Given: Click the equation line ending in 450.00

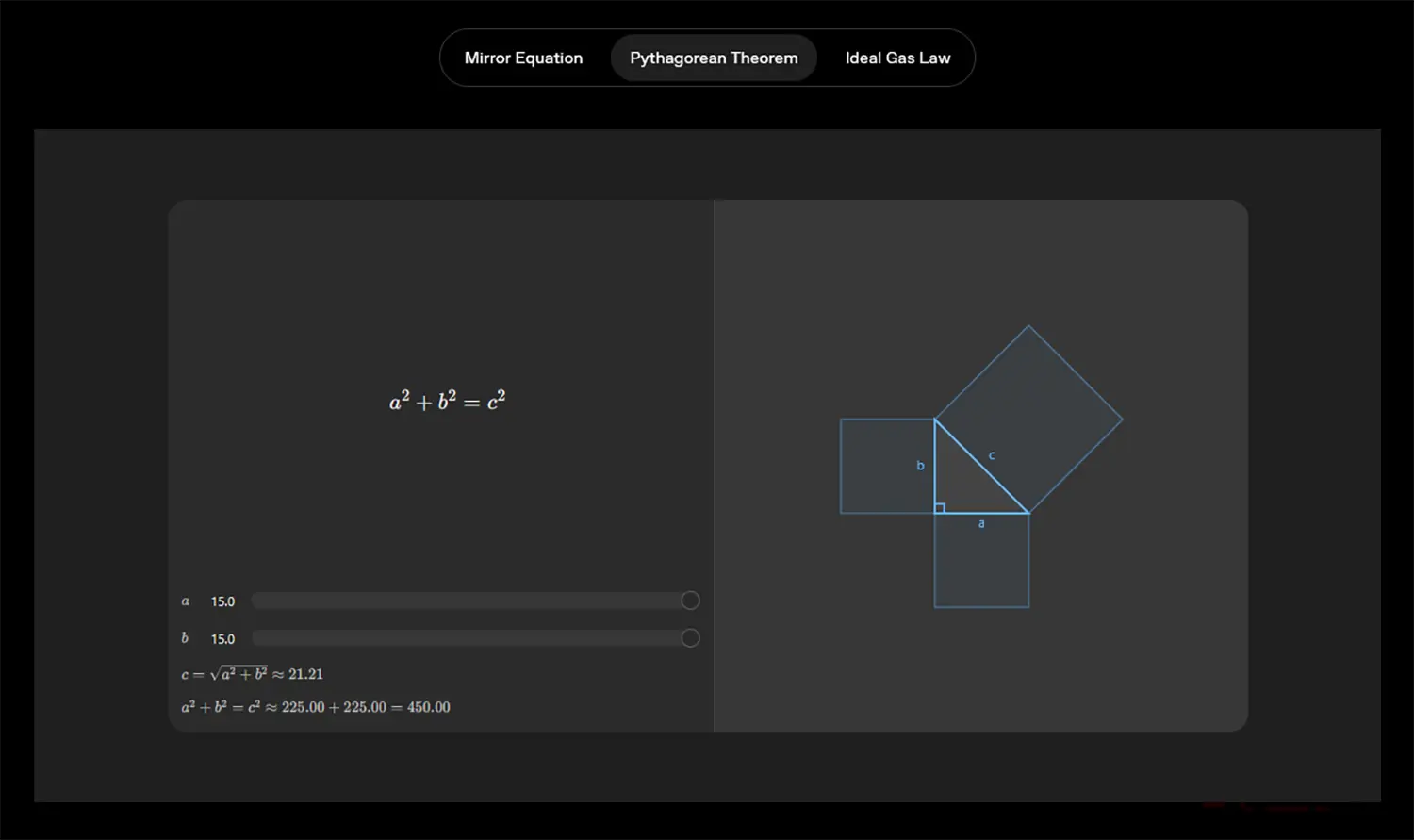Looking at the screenshot, I should point(316,707).
